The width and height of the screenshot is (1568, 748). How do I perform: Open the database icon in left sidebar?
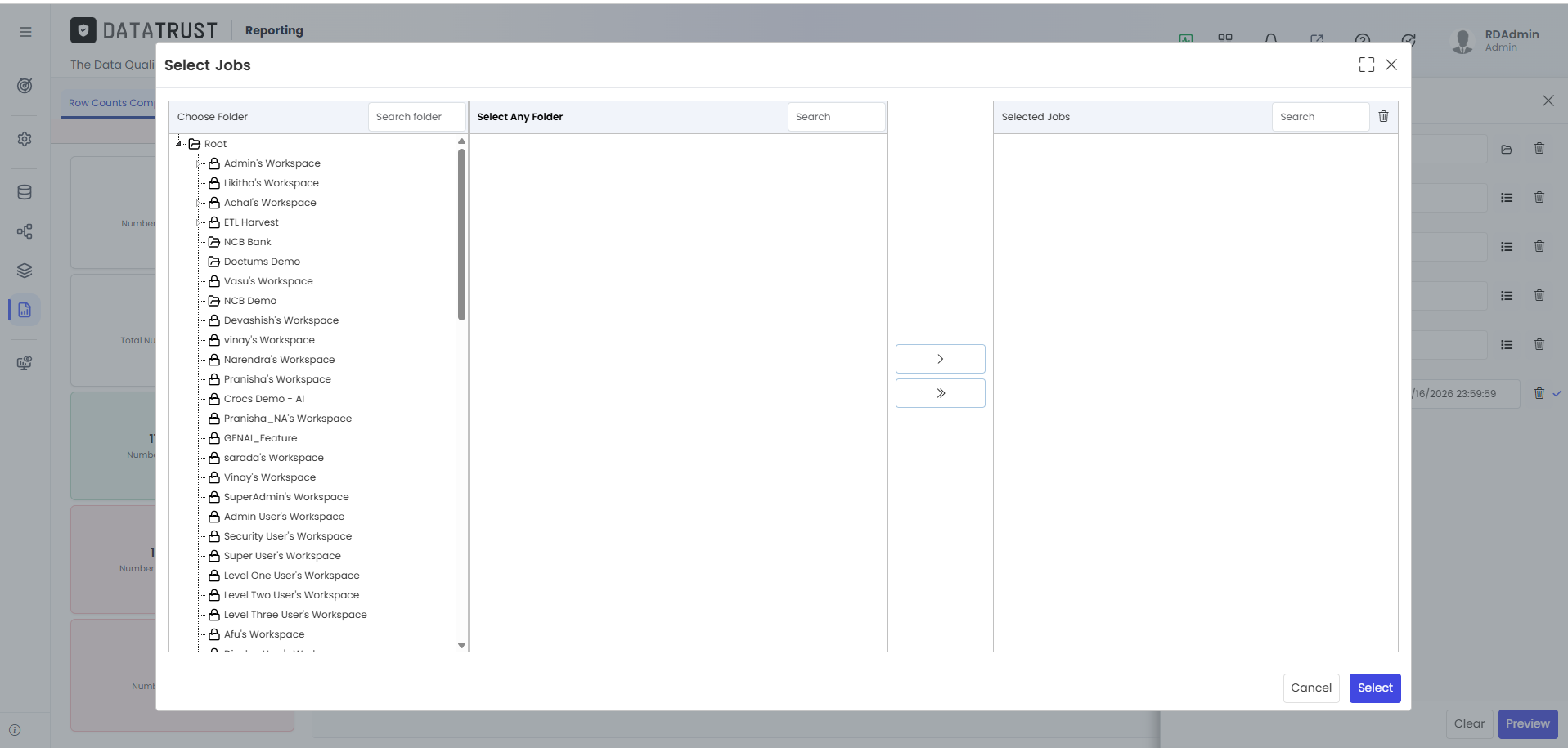pyautogui.click(x=25, y=192)
